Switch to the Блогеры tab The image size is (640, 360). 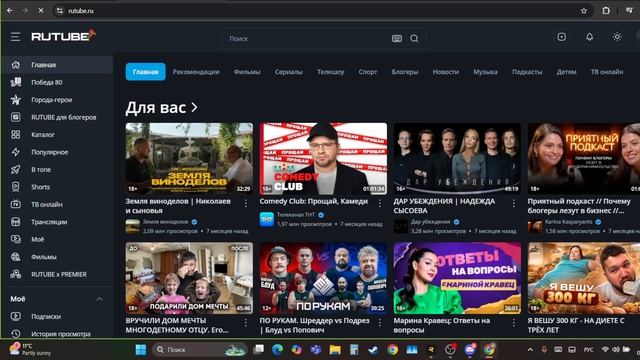pos(405,72)
